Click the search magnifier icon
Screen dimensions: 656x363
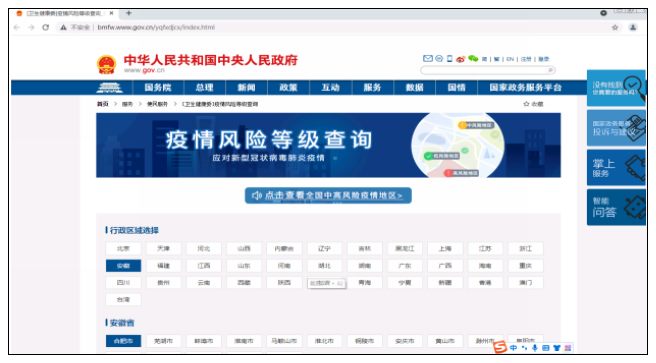551,70
